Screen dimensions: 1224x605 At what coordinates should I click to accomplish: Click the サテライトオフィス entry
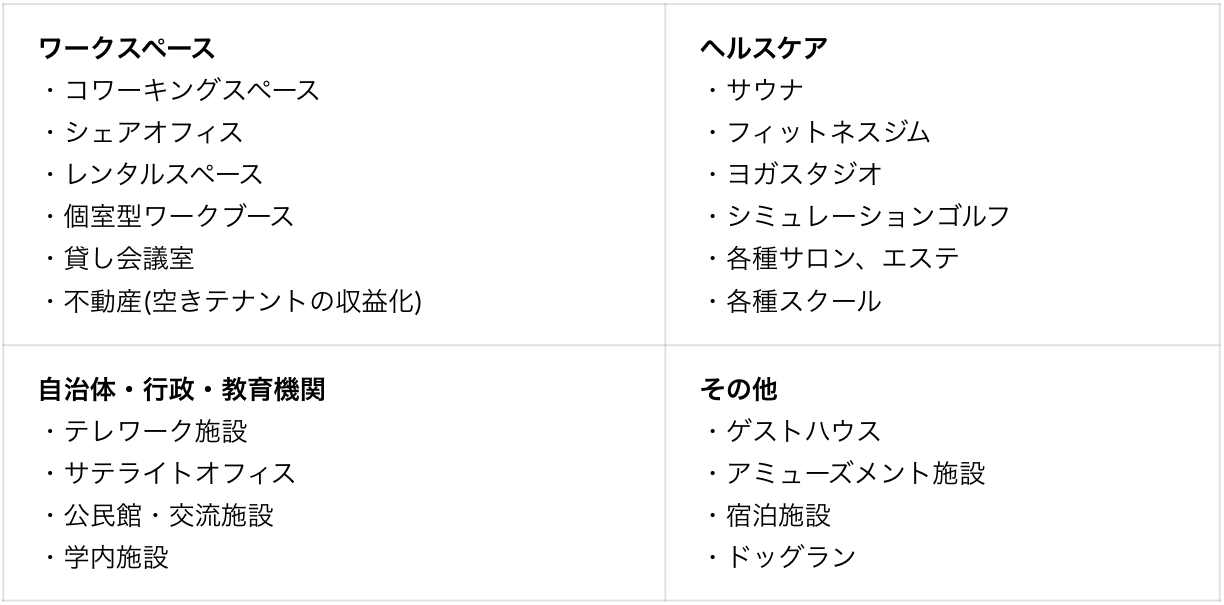click(x=180, y=474)
